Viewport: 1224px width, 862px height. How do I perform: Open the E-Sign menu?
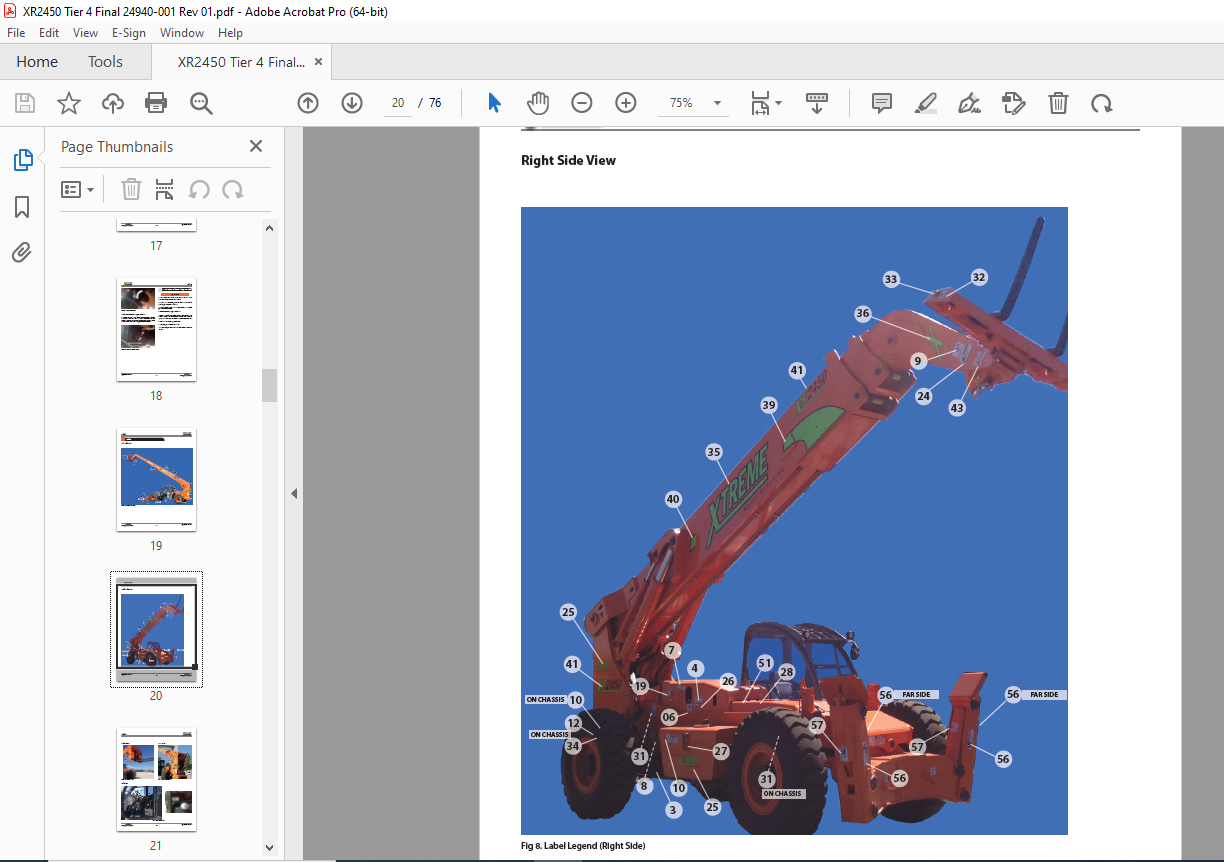tap(129, 33)
